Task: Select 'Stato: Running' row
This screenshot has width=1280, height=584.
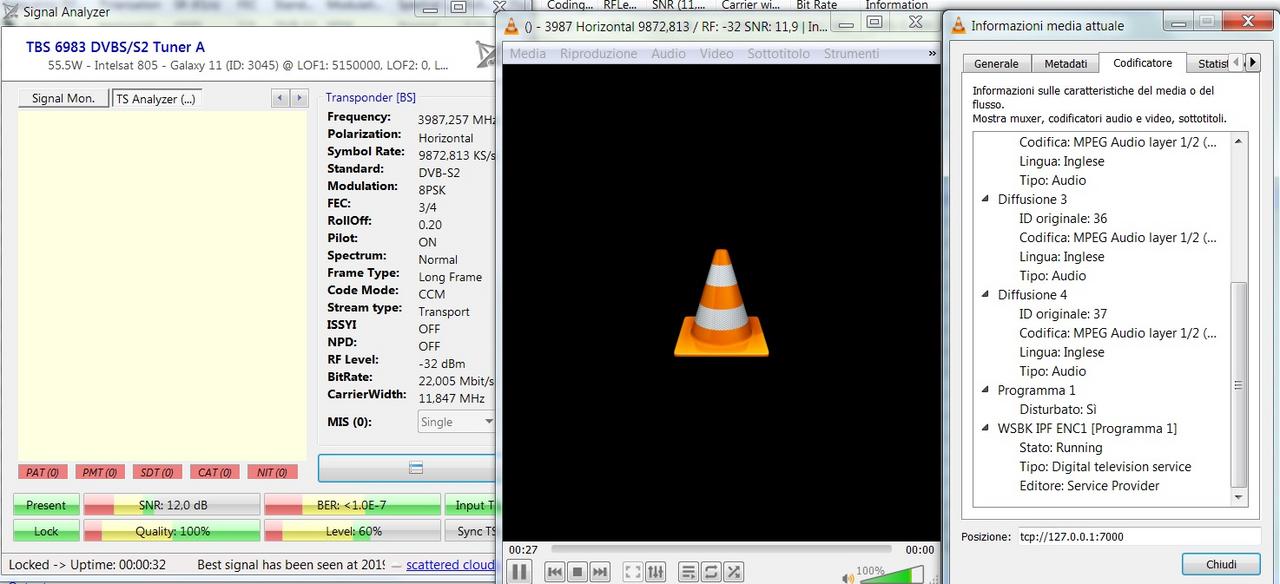Action: tap(1061, 448)
